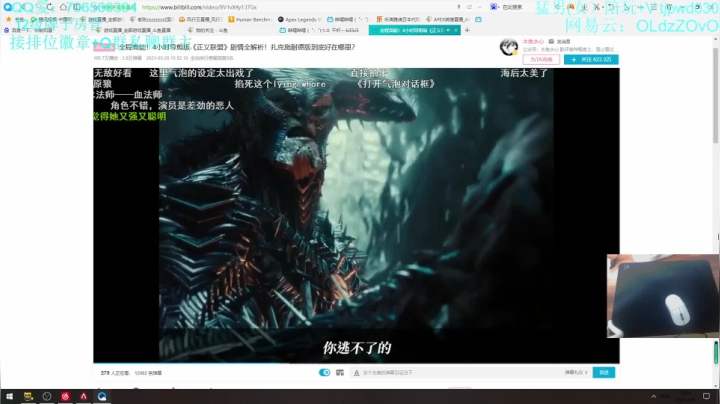Open the Windows notification center icon
The image size is (720, 404).
(707, 396)
